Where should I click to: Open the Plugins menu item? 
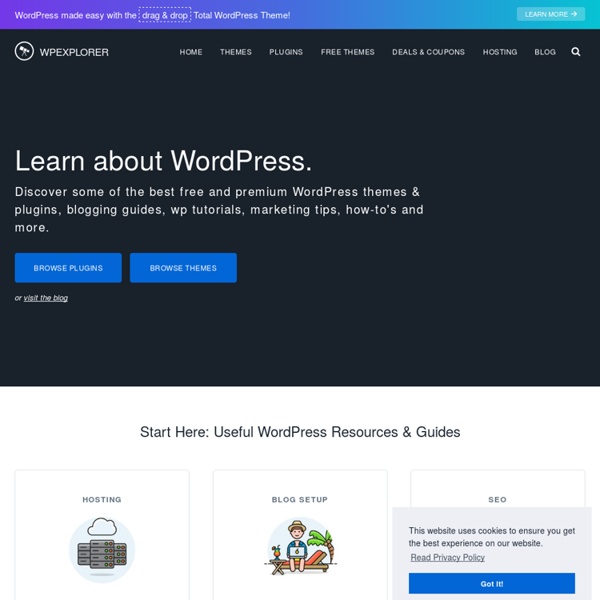click(286, 52)
